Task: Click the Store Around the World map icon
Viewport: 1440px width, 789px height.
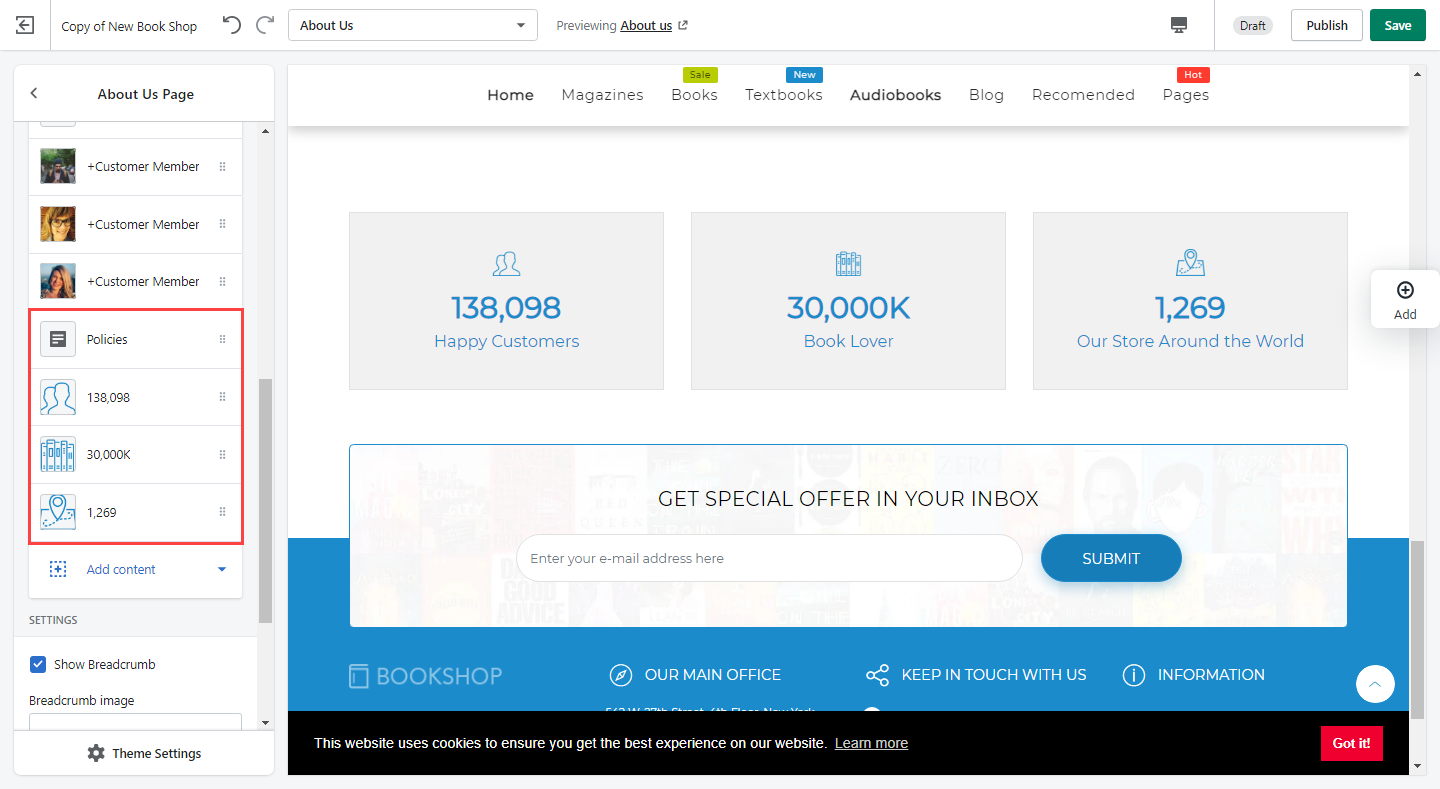Action: 1190,263
